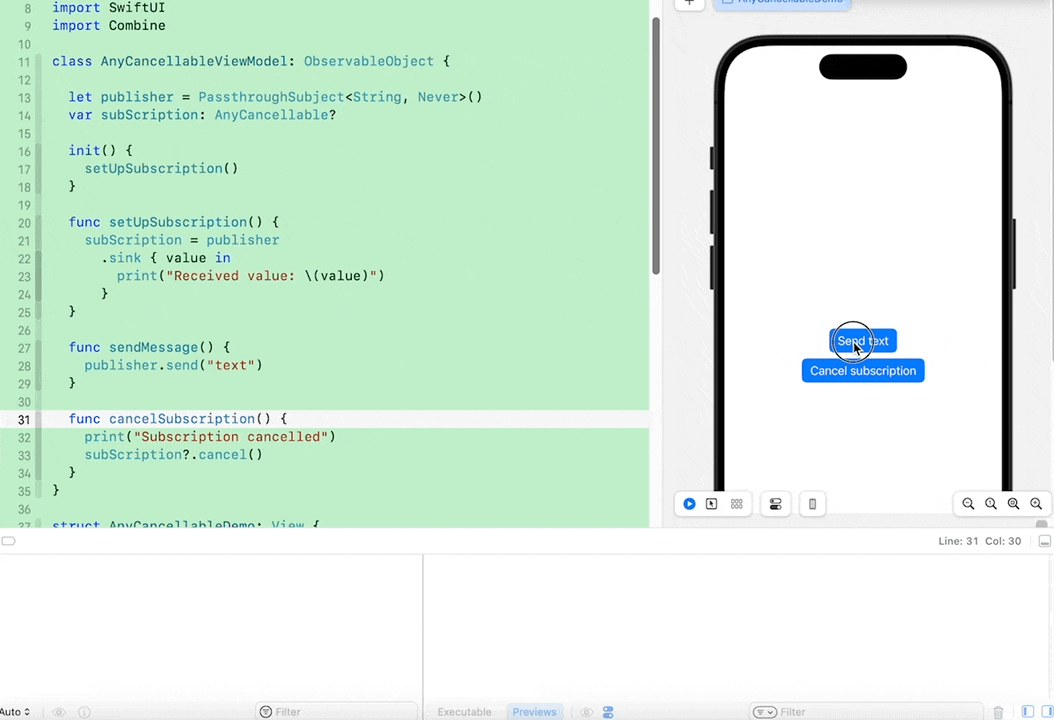Open canvas Device Settings toggles

pyautogui.click(x=775, y=504)
